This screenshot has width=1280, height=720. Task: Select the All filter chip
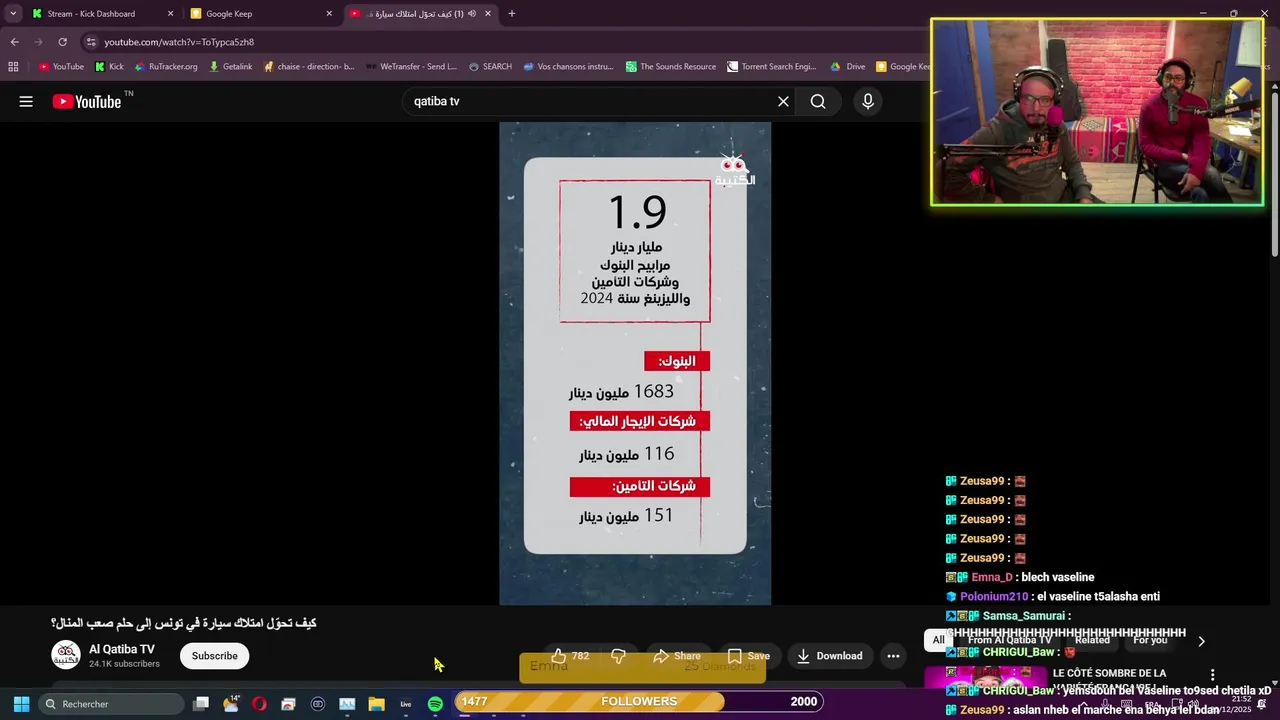pyautogui.click(x=938, y=640)
